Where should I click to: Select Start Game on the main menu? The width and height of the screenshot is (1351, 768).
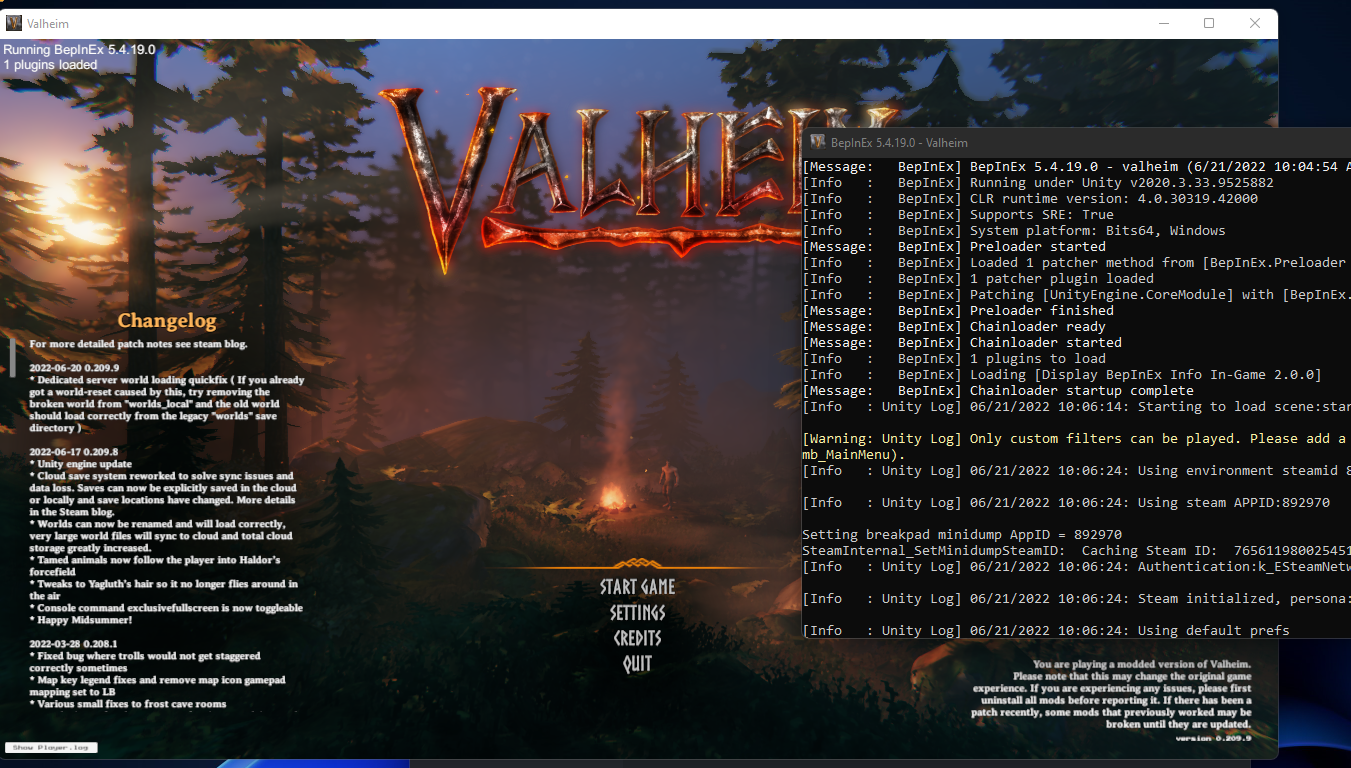pyautogui.click(x=637, y=587)
